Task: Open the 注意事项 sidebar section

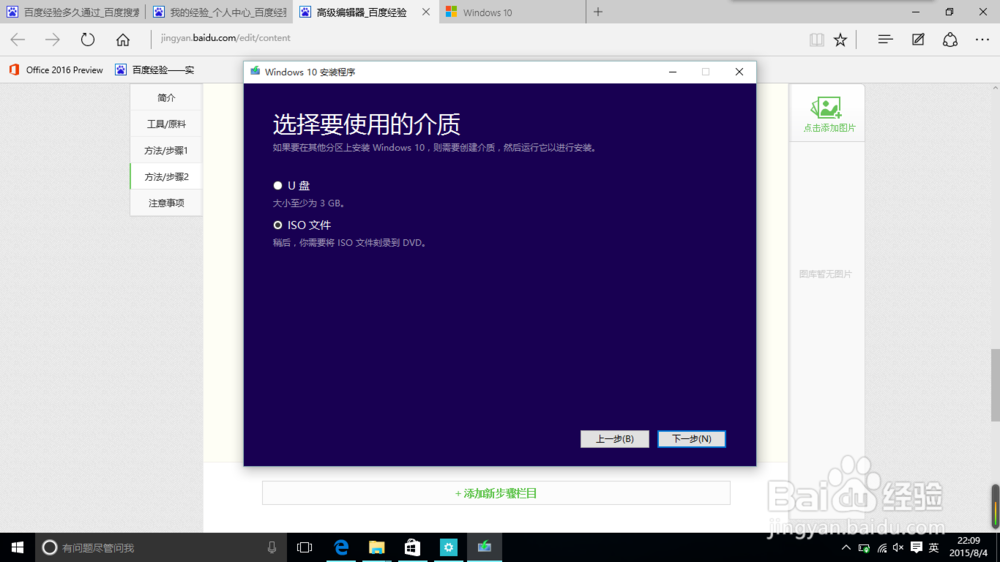Action: click(x=166, y=203)
